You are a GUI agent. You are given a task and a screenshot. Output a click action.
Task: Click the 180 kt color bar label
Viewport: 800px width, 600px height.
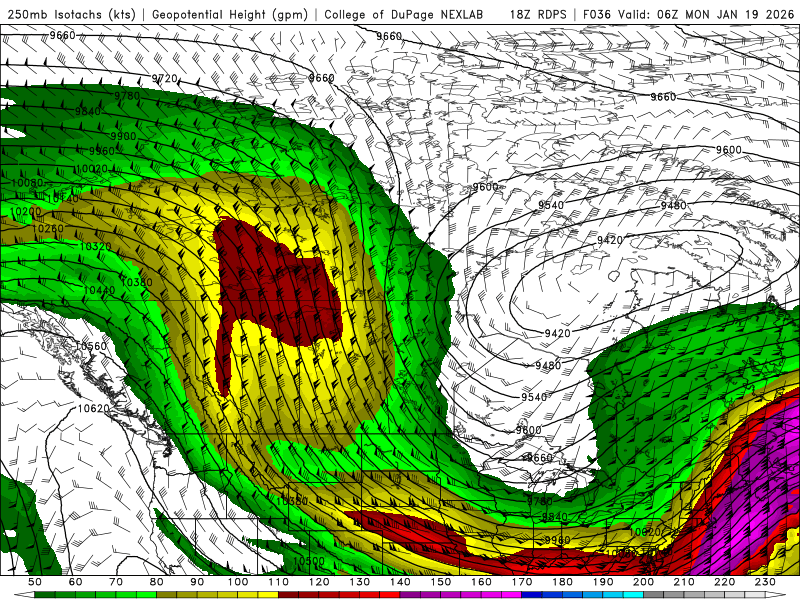[x=562, y=582]
